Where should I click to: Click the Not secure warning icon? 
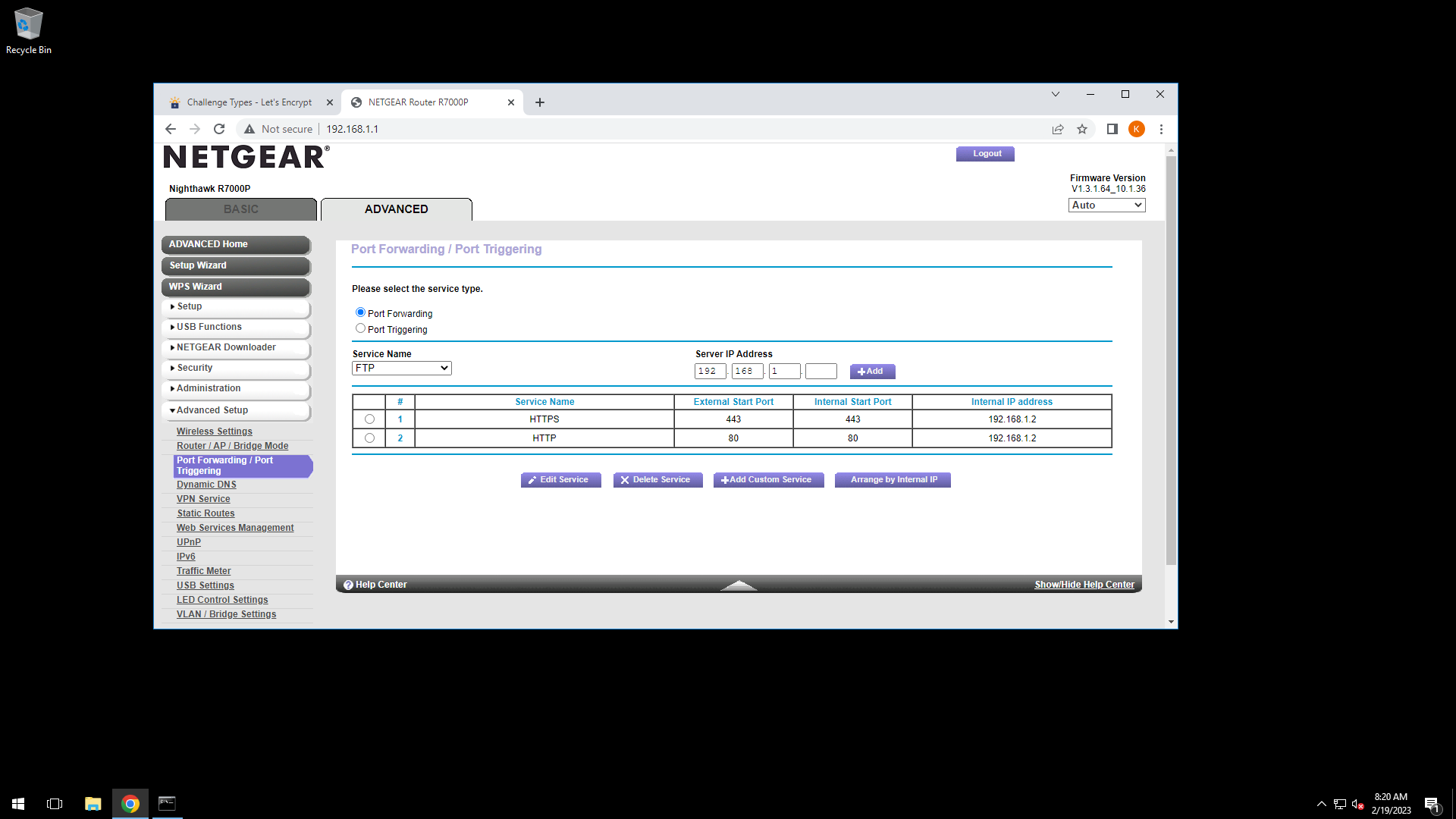click(x=249, y=129)
